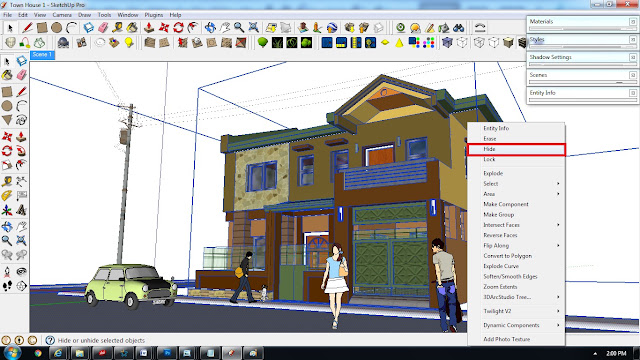Open Internet Explorer from the taskbar
Screen dimensions: 640x360
tap(58, 353)
